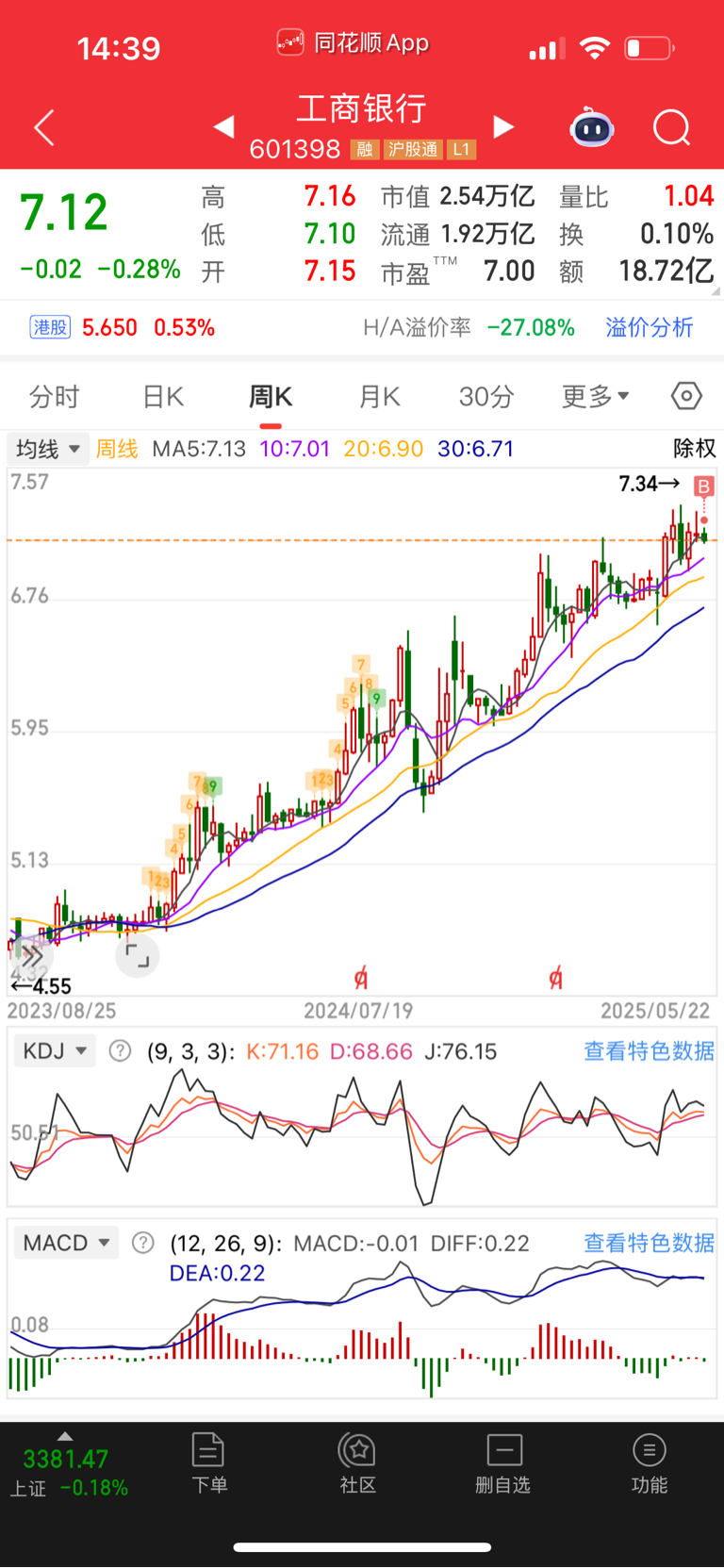Expand the index bar up arrow
Image resolution: width=724 pixels, height=1568 pixels.
65,1435
